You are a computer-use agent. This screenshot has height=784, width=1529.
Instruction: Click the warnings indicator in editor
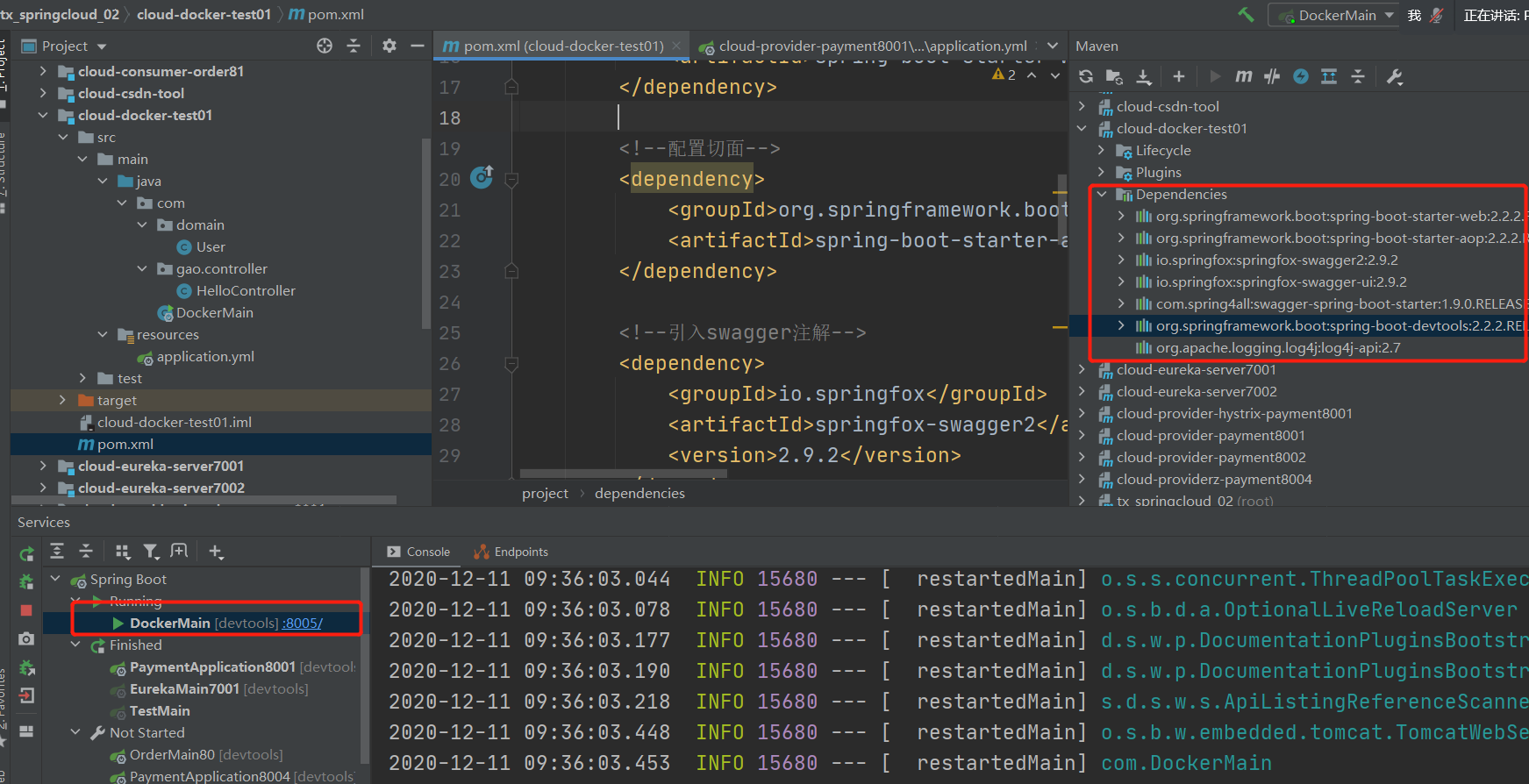[x=1004, y=75]
